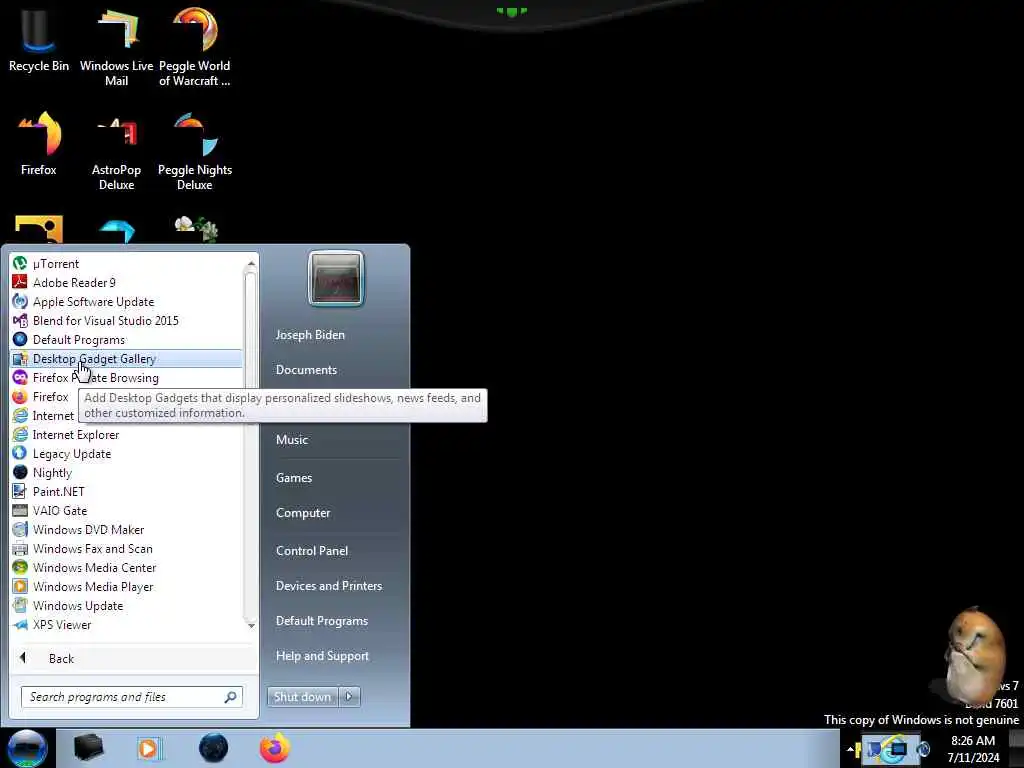Open Help and Support
1024x768 pixels.
point(322,656)
